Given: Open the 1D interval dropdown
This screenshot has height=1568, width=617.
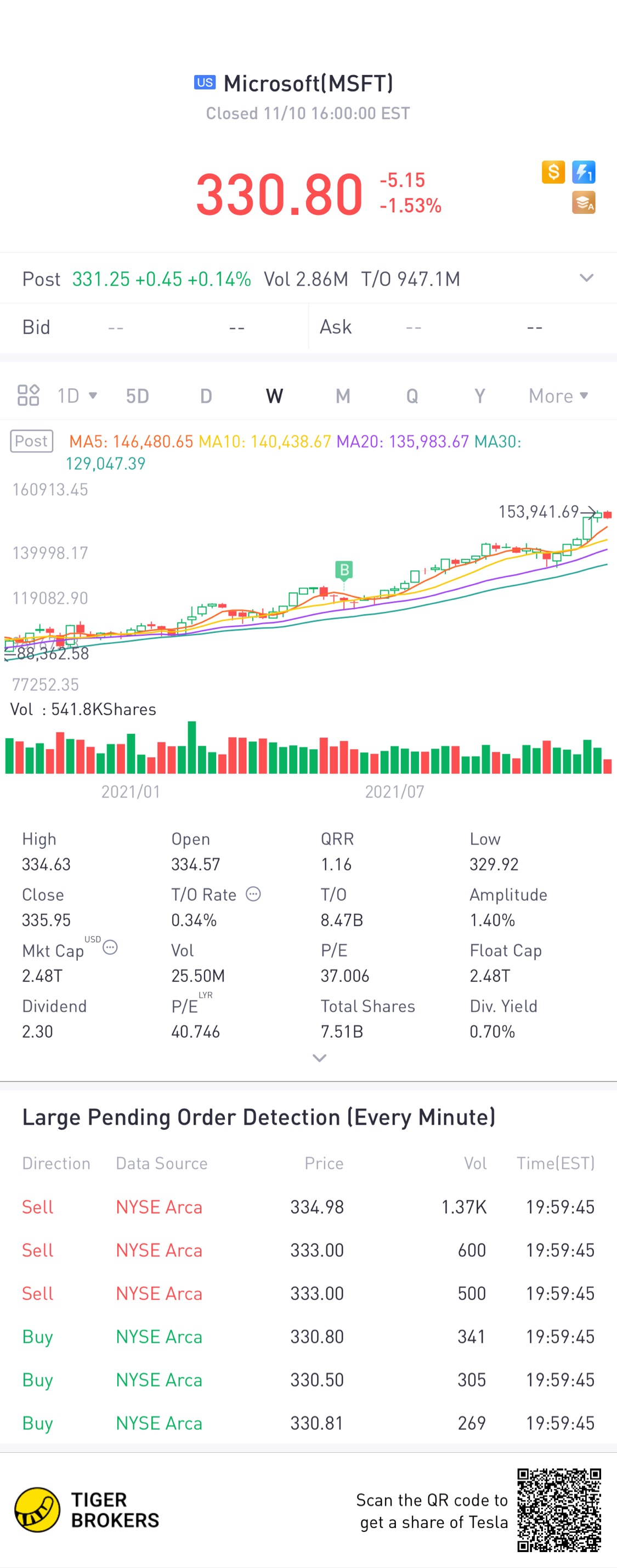Looking at the screenshot, I should point(77,395).
